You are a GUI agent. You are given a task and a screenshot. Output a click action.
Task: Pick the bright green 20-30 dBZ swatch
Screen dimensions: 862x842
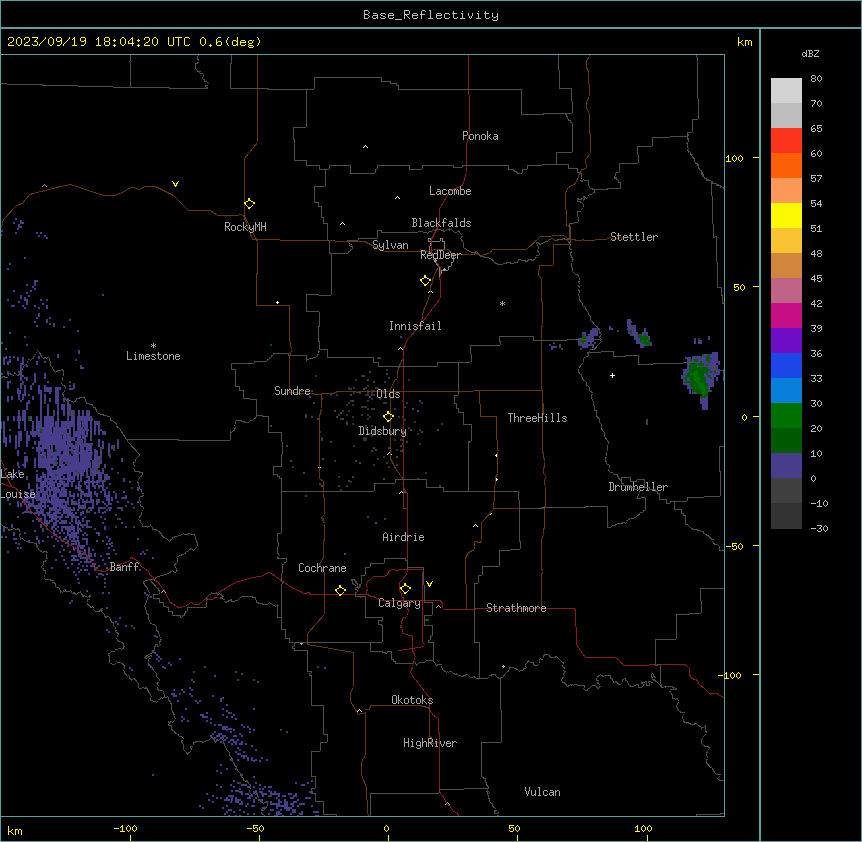coord(786,416)
